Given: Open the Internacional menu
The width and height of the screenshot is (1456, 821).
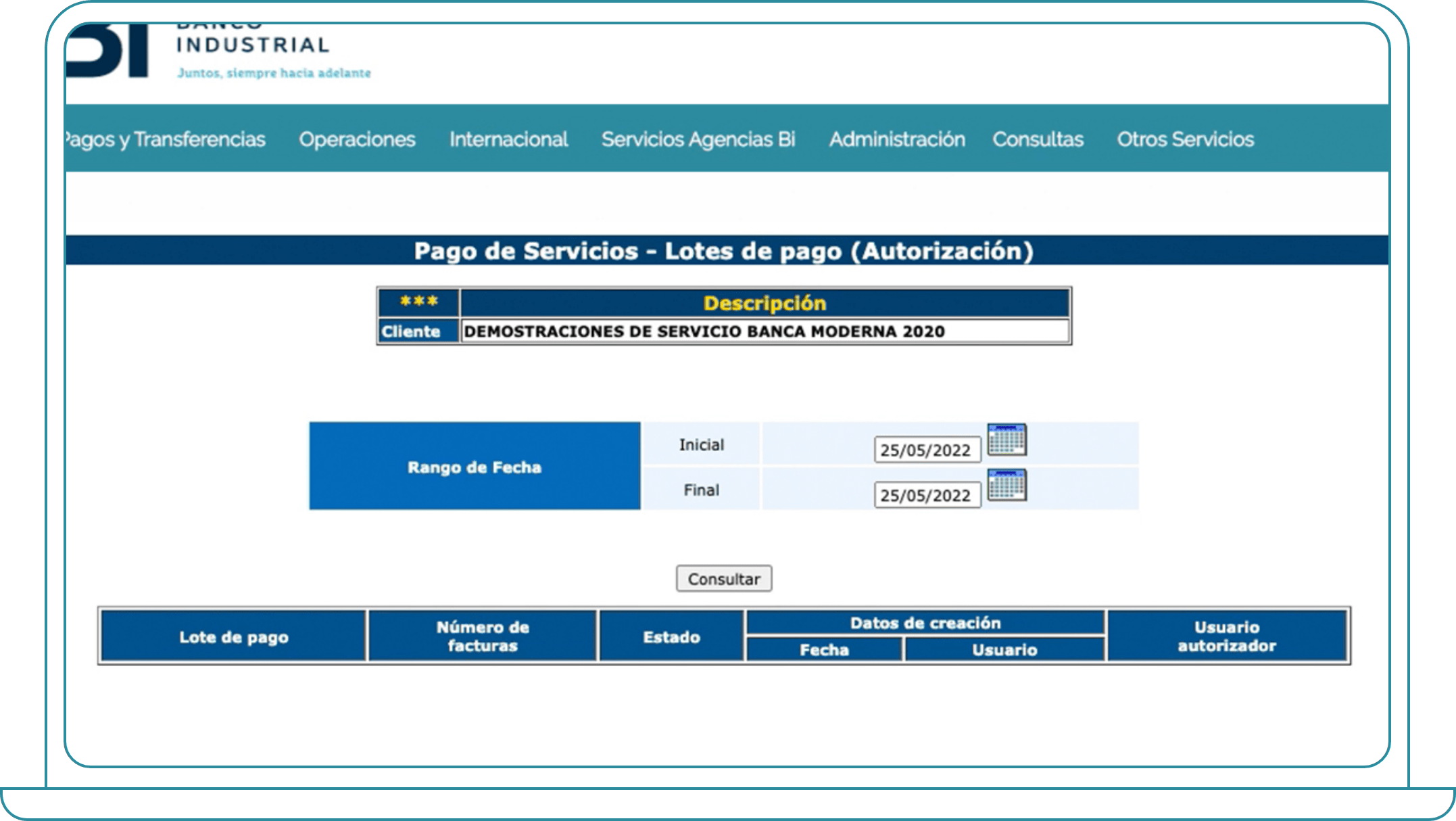Looking at the screenshot, I should click(x=508, y=139).
